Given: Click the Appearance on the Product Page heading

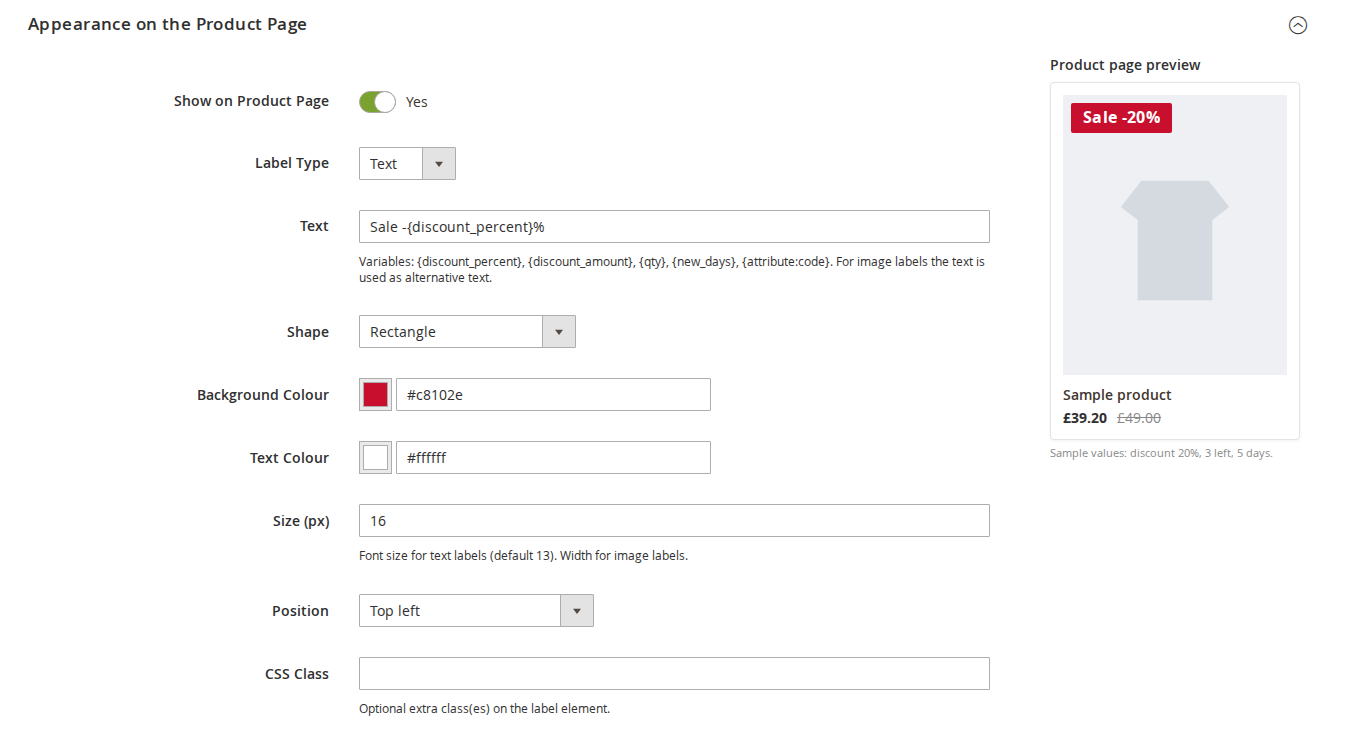Looking at the screenshot, I should pyautogui.click(x=167, y=24).
